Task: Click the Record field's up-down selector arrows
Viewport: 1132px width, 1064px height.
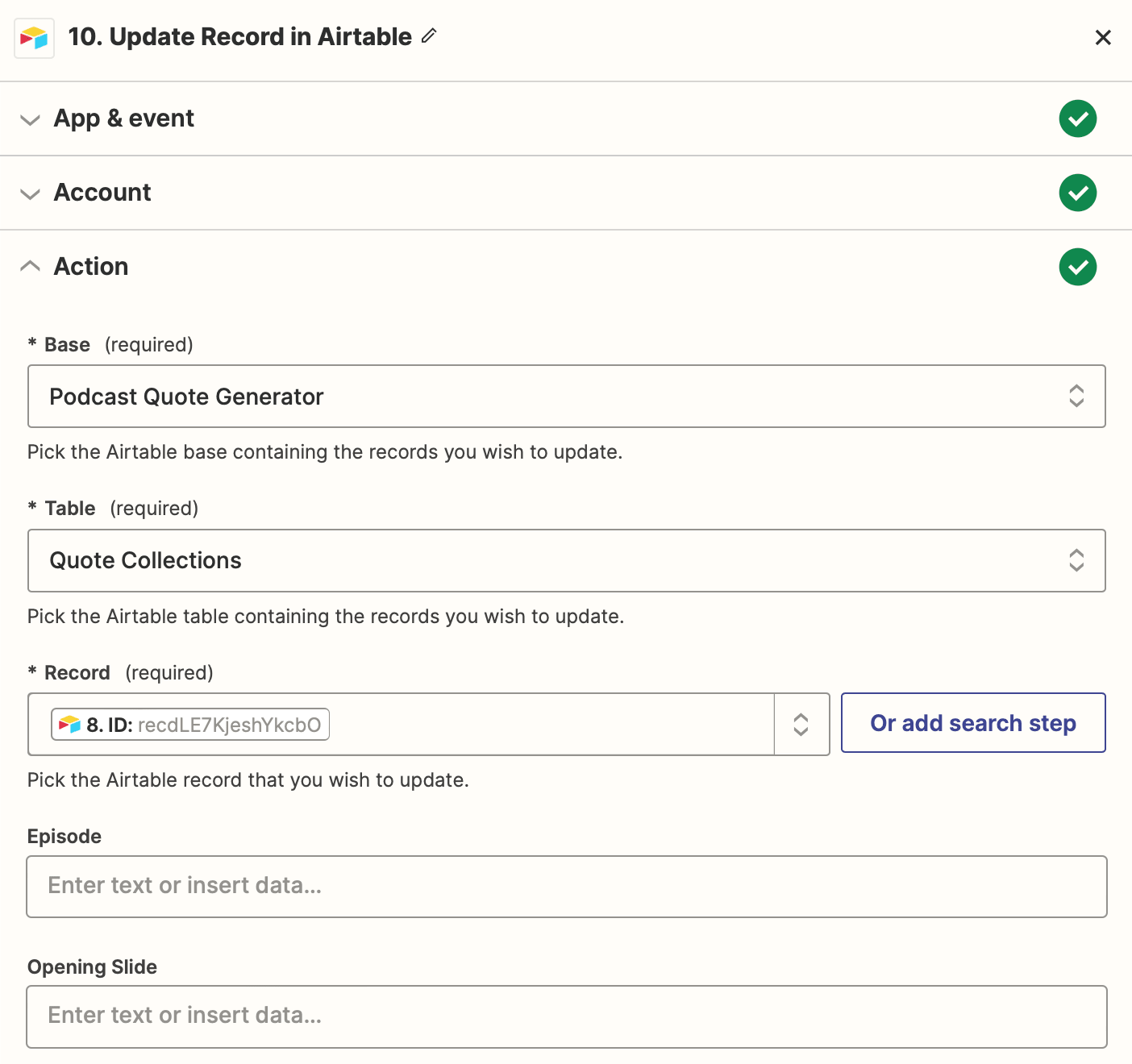Action: [x=801, y=724]
